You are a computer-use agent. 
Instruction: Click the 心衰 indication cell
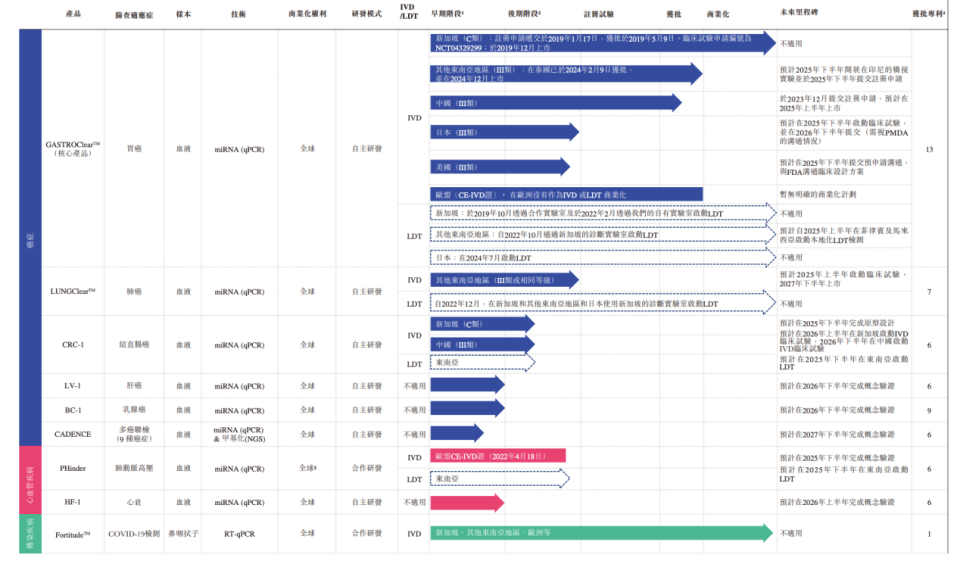(134, 502)
